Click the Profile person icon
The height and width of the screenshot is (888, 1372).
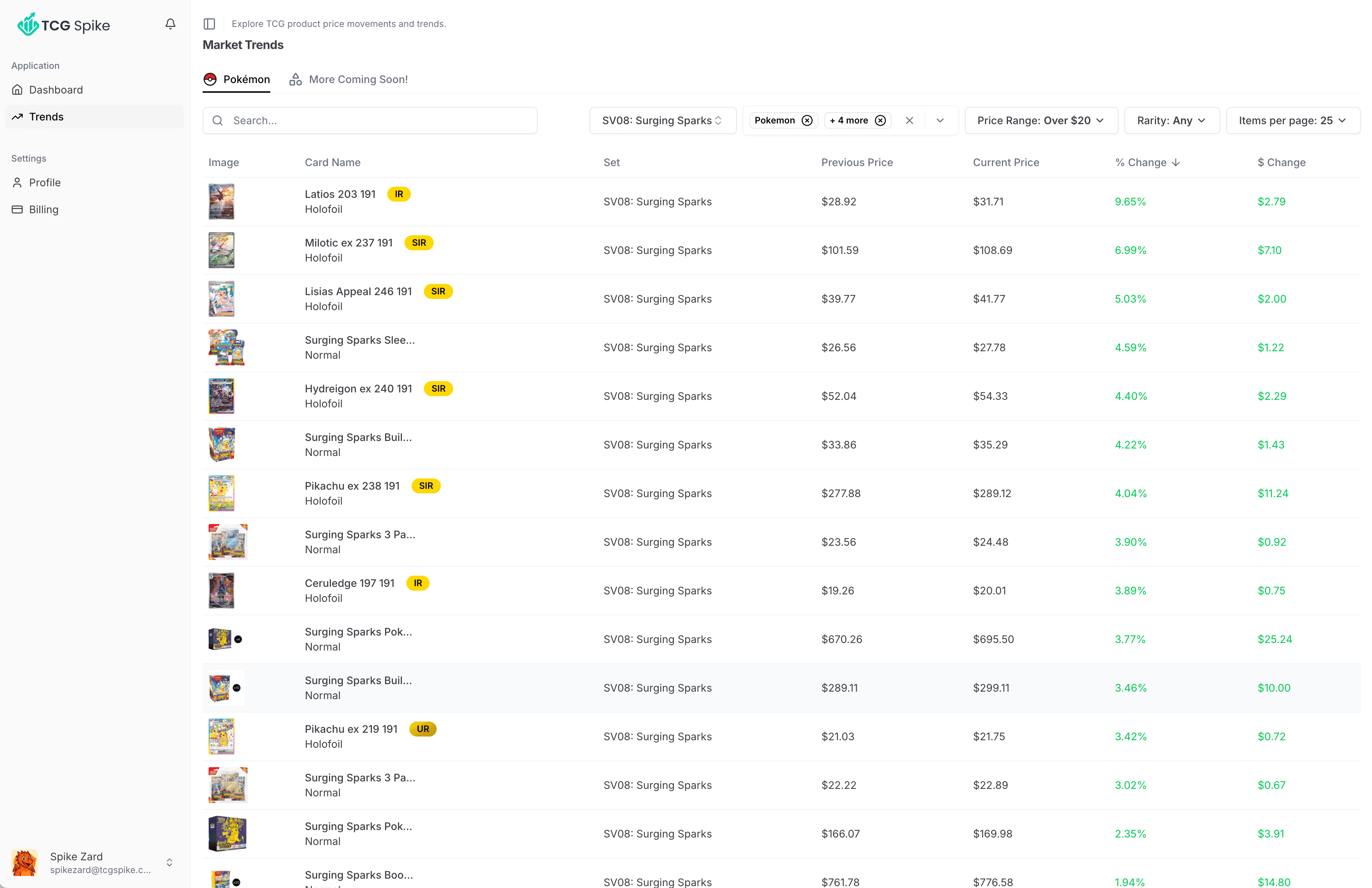click(17, 183)
